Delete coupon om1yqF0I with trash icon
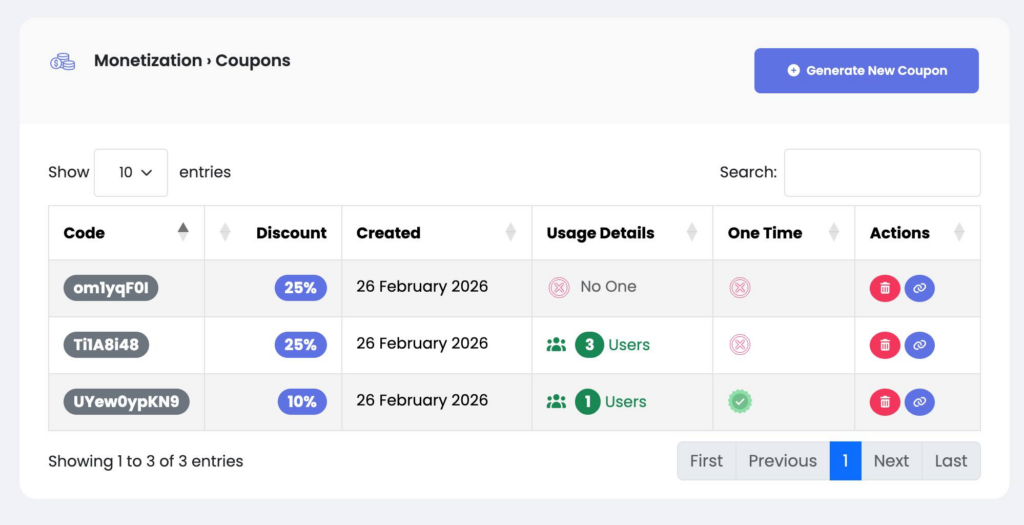The height and width of the screenshot is (525, 1024). click(x=885, y=289)
